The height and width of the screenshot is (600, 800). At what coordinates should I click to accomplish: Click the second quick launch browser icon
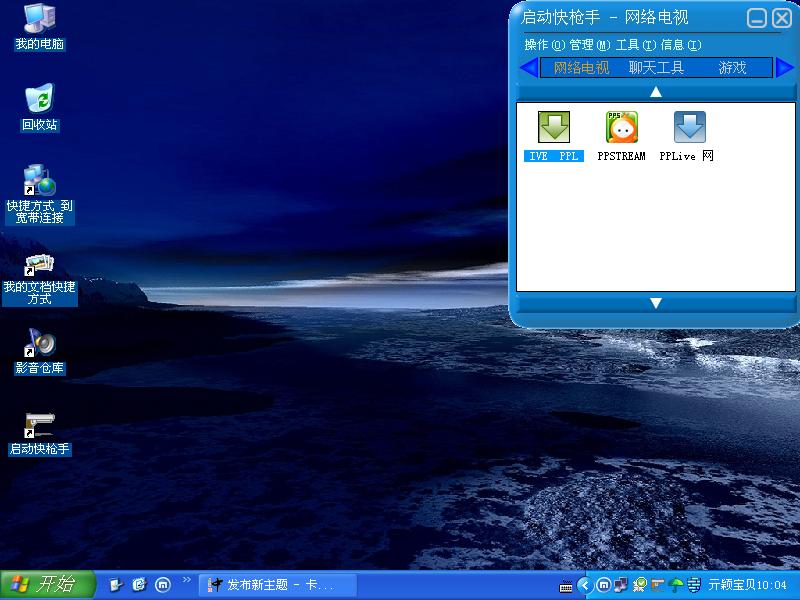(139, 585)
